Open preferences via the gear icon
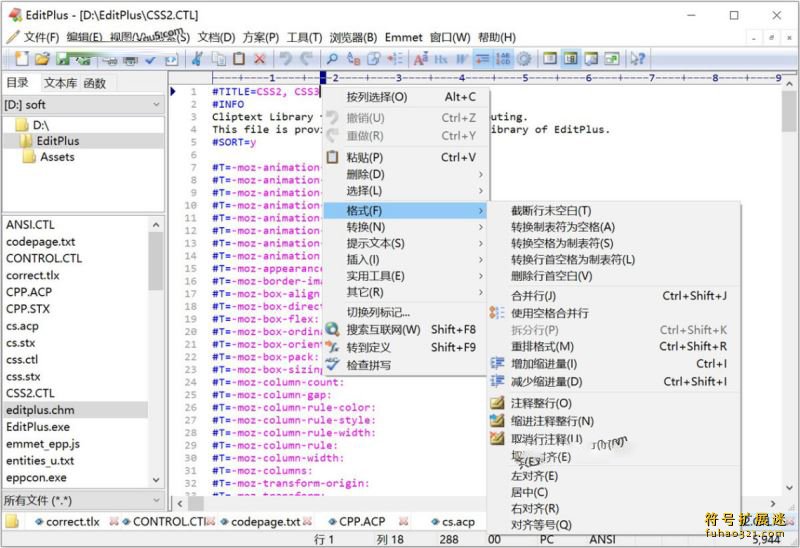 pos(524,59)
